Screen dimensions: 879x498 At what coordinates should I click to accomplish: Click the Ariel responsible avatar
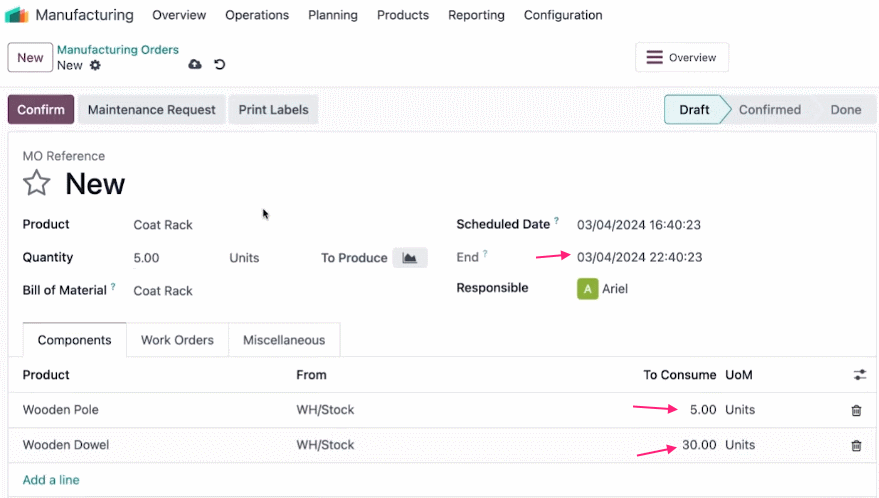pyautogui.click(x=587, y=289)
